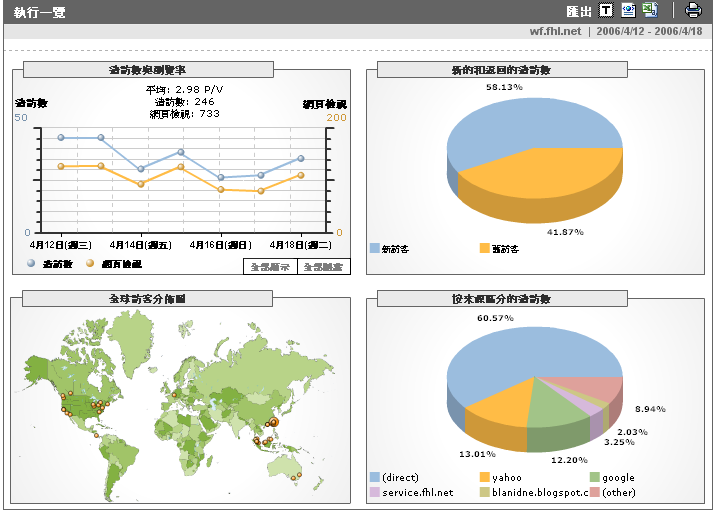Click the 12.20% percentage label
The height and width of the screenshot is (515, 714).
click(569, 460)
